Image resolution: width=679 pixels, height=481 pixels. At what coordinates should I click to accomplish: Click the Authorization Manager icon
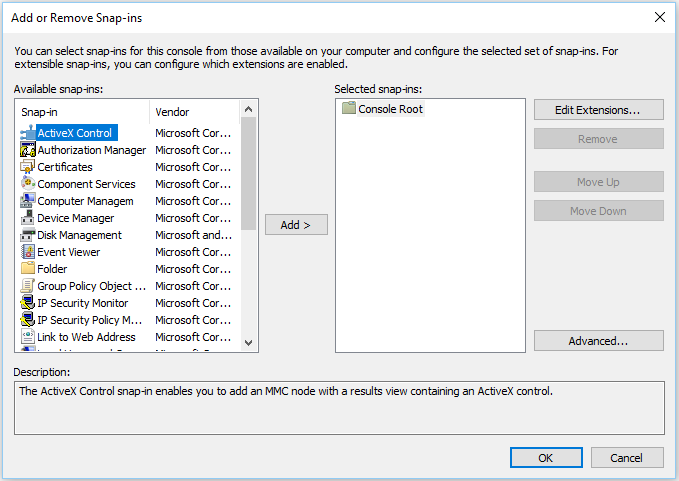28,150
